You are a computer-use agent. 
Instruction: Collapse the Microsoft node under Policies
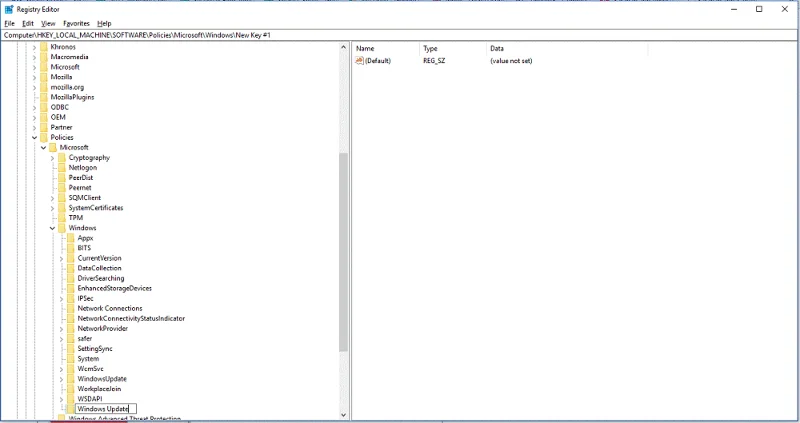[43, 147]
